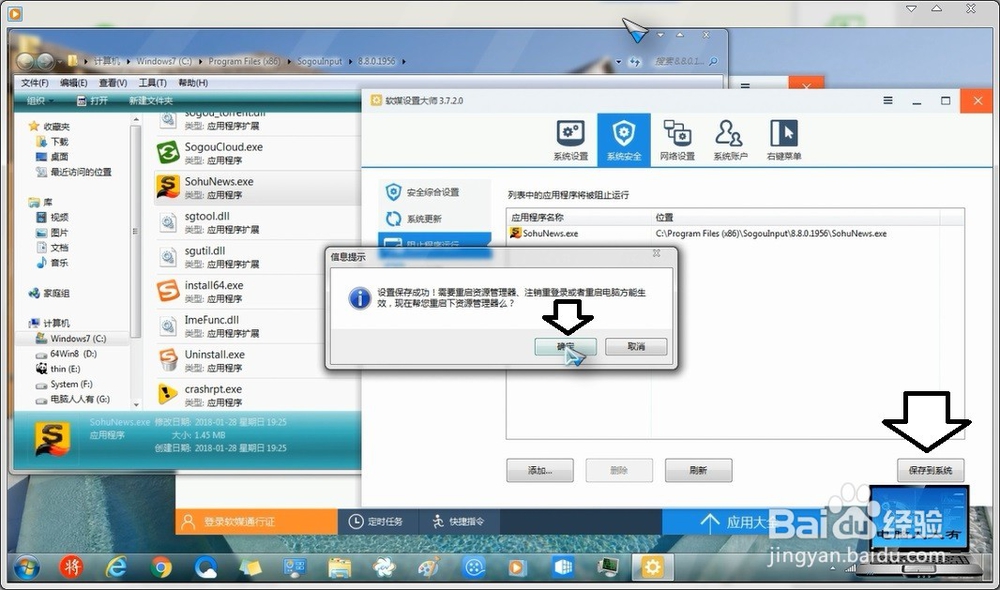Open 快捷指令 in bottom bar
Image resolution: width=1000 pixels, height=590 pixels.
[459, 522]
